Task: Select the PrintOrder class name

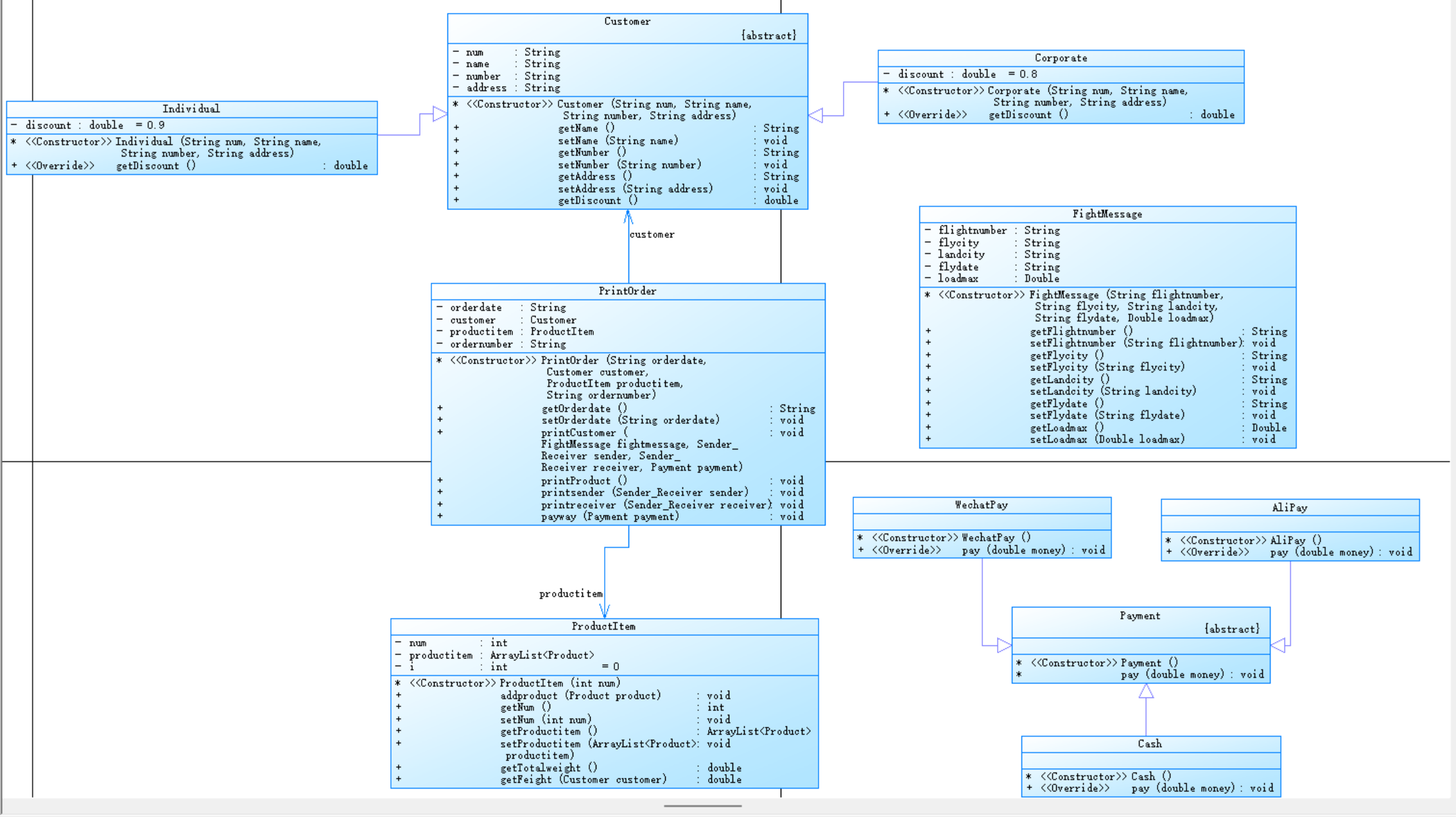Action: (627, 291)
